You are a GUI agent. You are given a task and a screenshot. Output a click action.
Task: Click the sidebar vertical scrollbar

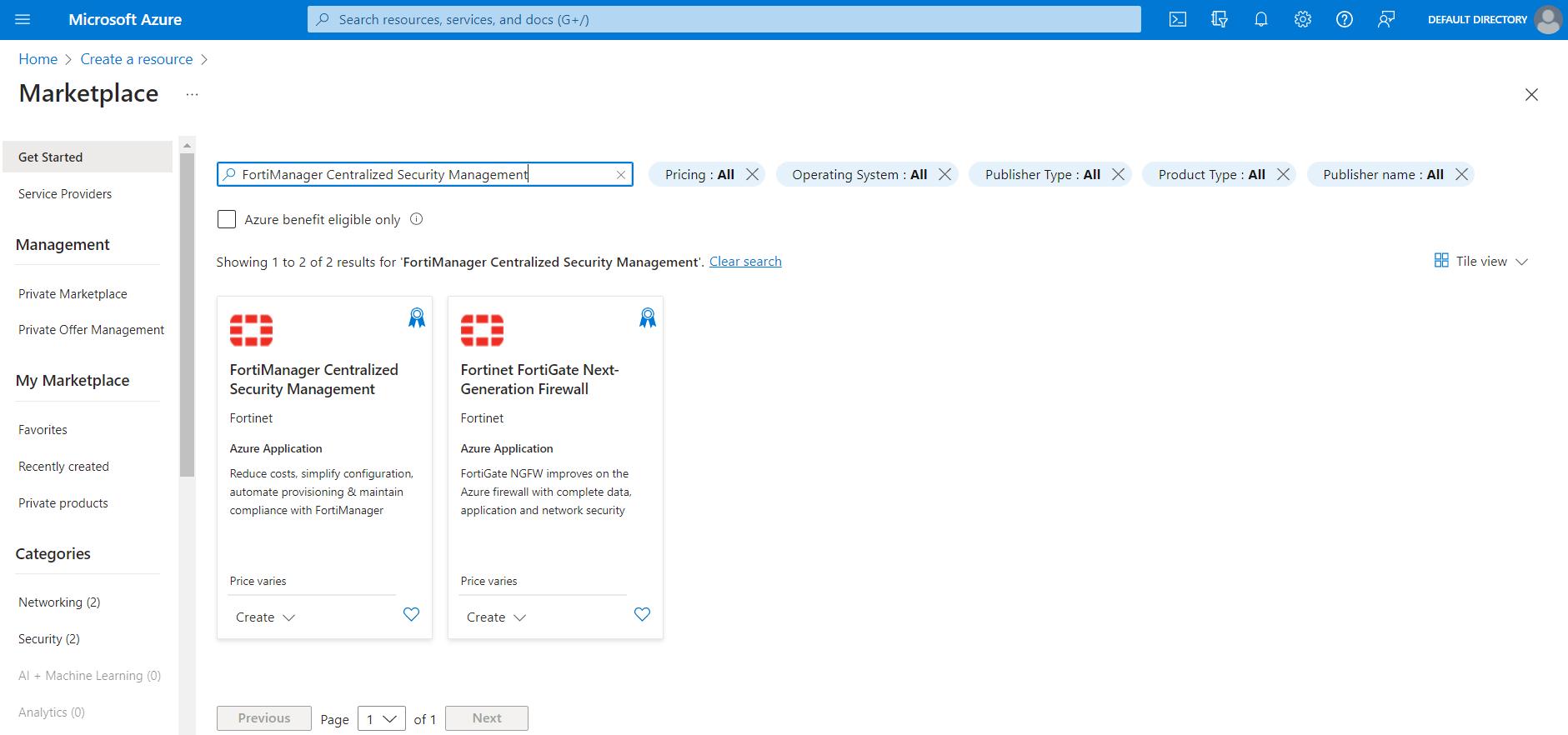pyautogui.click(x=187, y=315)
